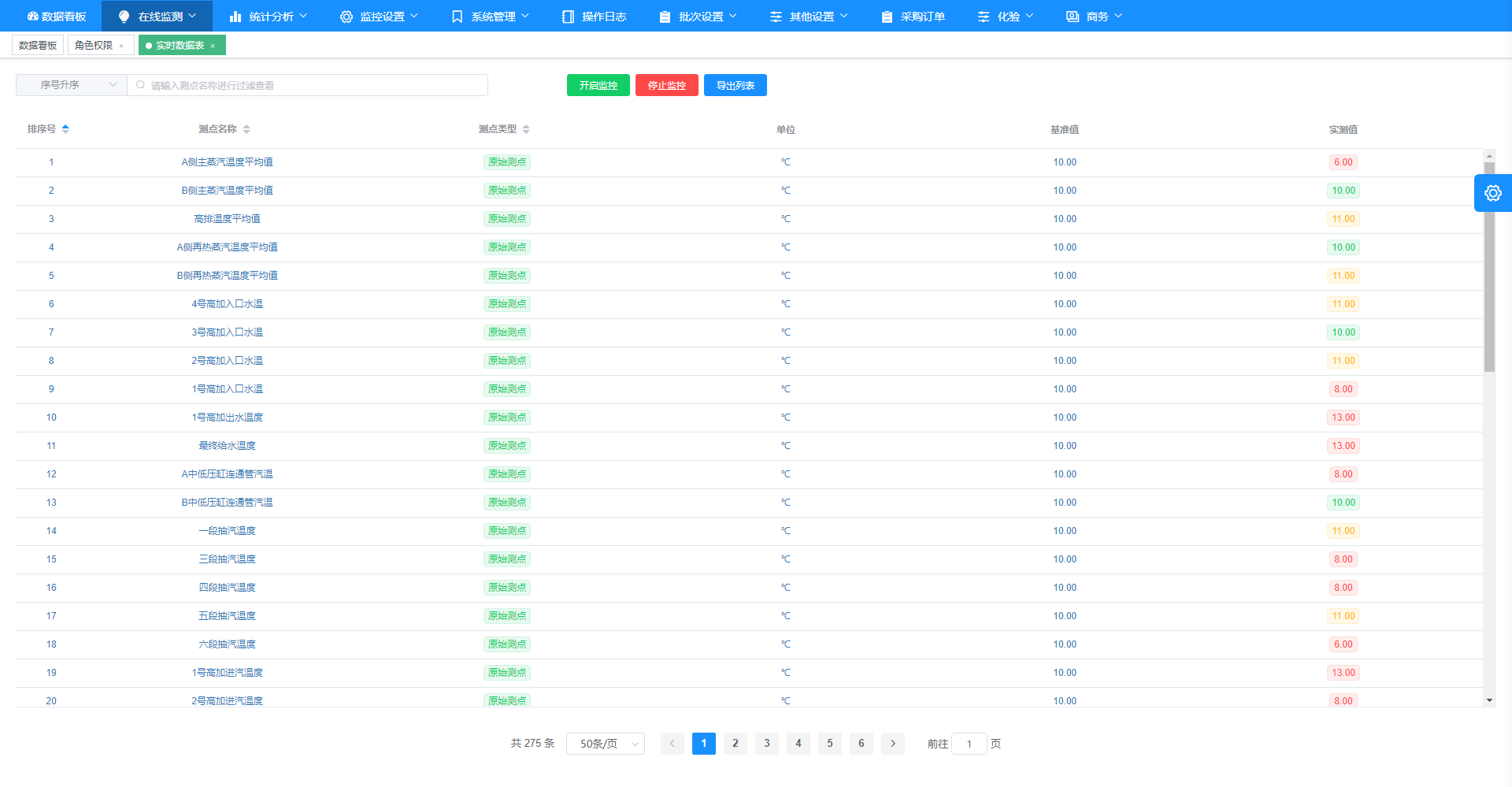This screenshot has width=1512, height=787.
Task: Switch to the 角色权限 tab
Action: coord(94,45)
